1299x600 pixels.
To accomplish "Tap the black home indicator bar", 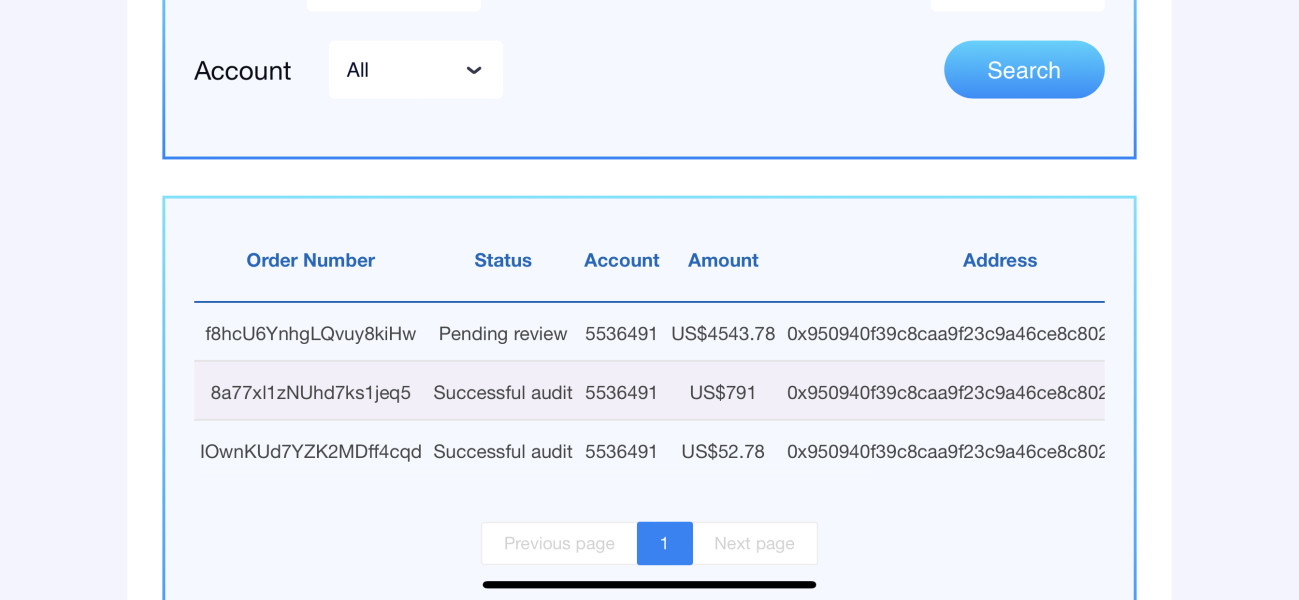I will [649, 585].
